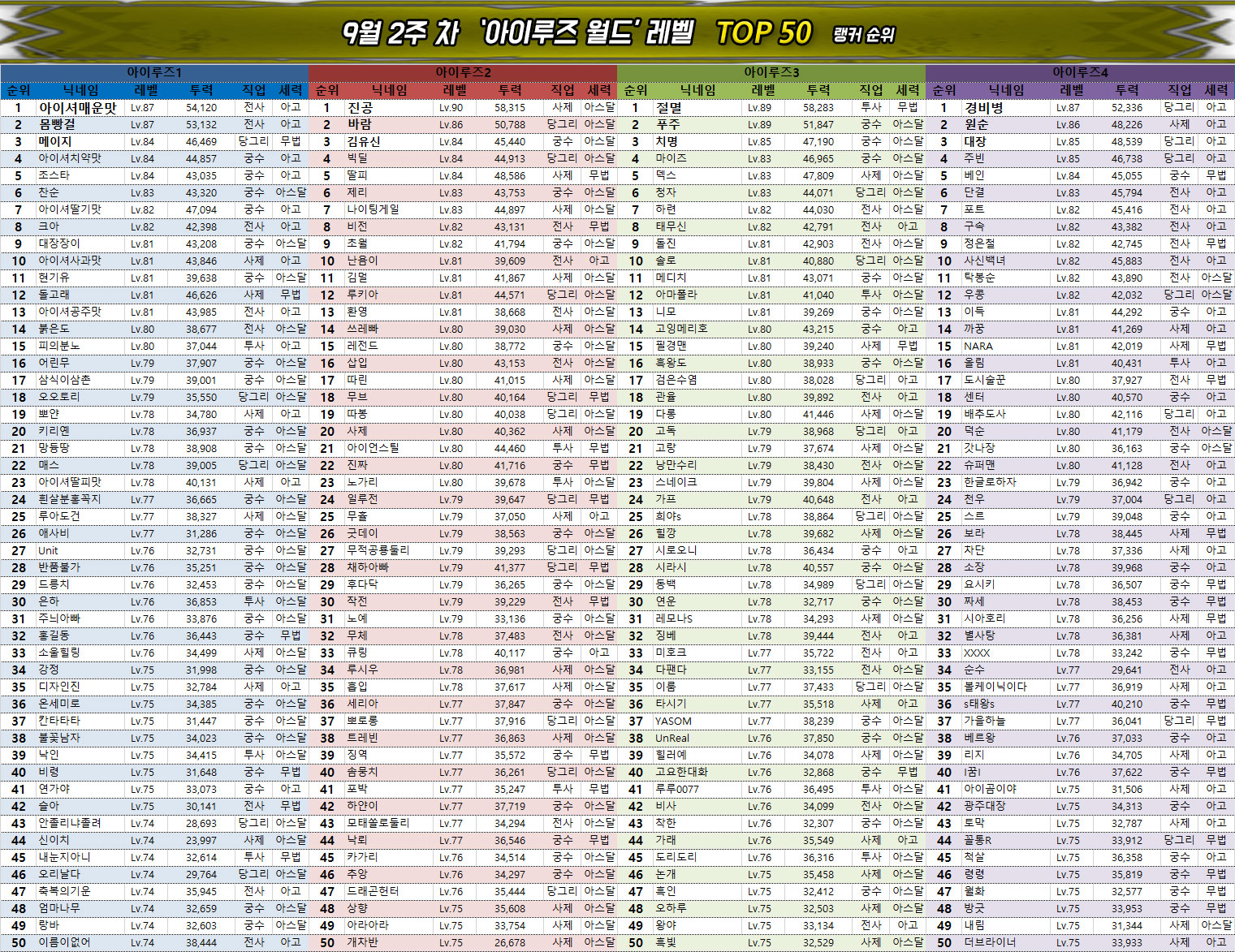Click the 랭커 순위 label in banner
Image resolution: width=1235 pixels, height=952 pixels.
[863, 35]
